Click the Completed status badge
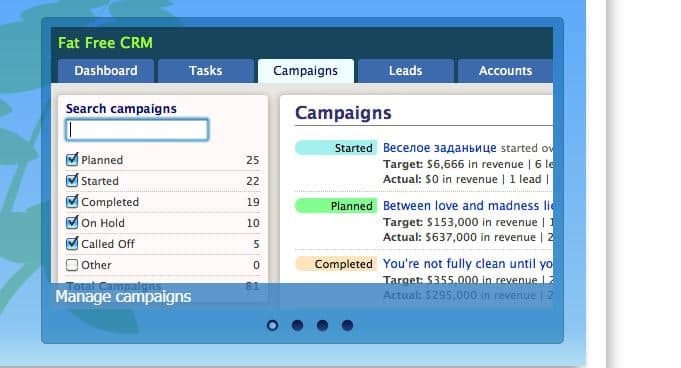 [336, 264]
